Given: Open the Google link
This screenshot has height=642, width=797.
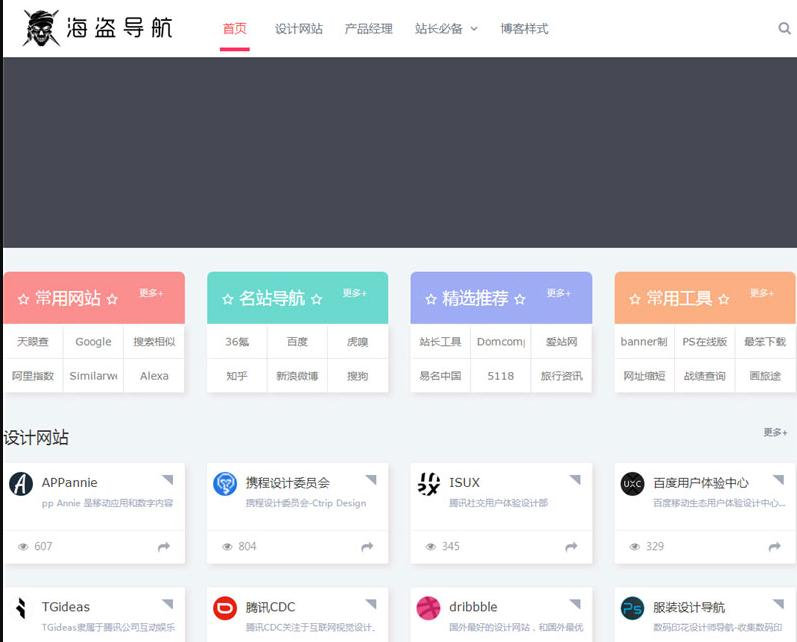Looking at the screenshot, I should (x=93, y=342).
